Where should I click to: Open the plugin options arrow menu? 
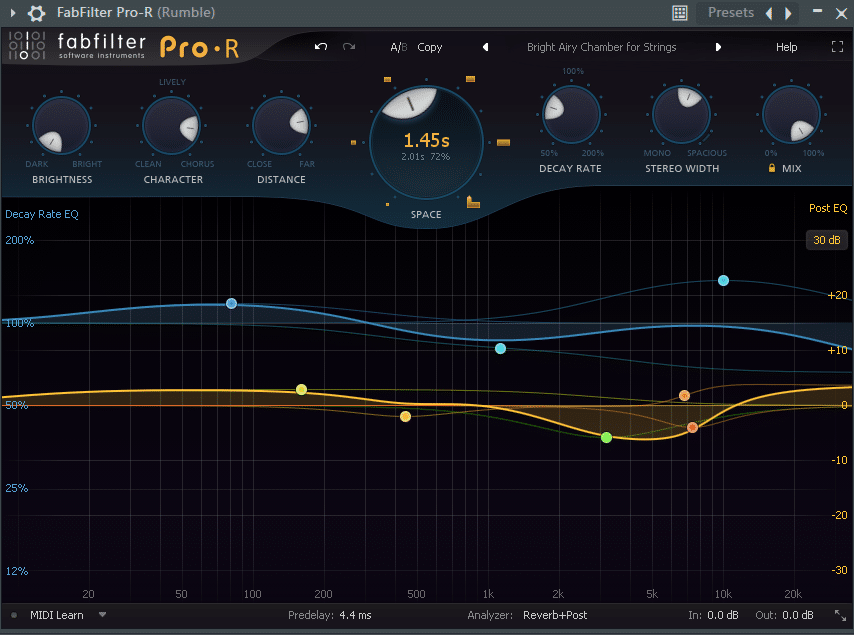pos(13,13)
